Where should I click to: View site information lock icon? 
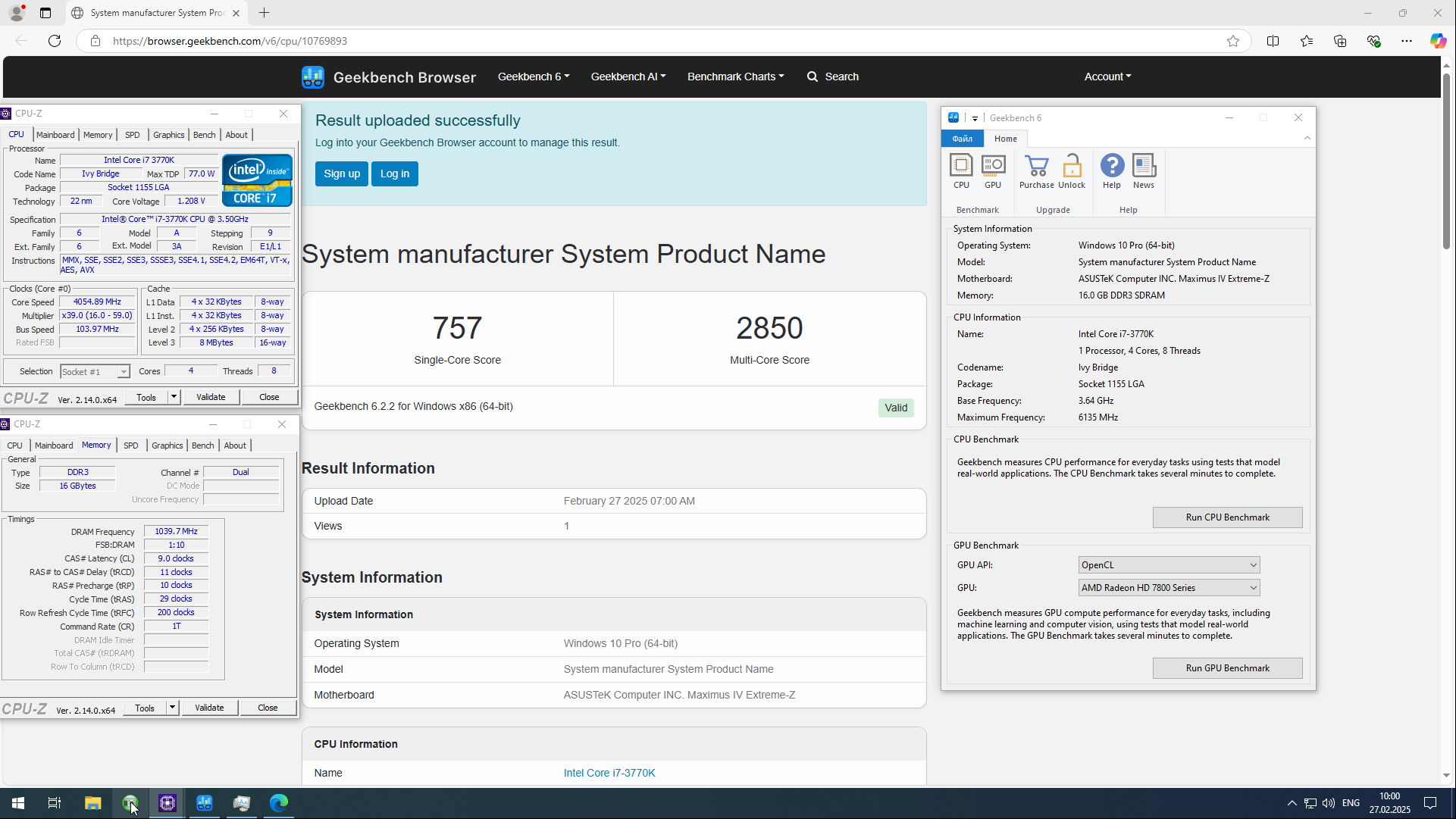[96, 41]
